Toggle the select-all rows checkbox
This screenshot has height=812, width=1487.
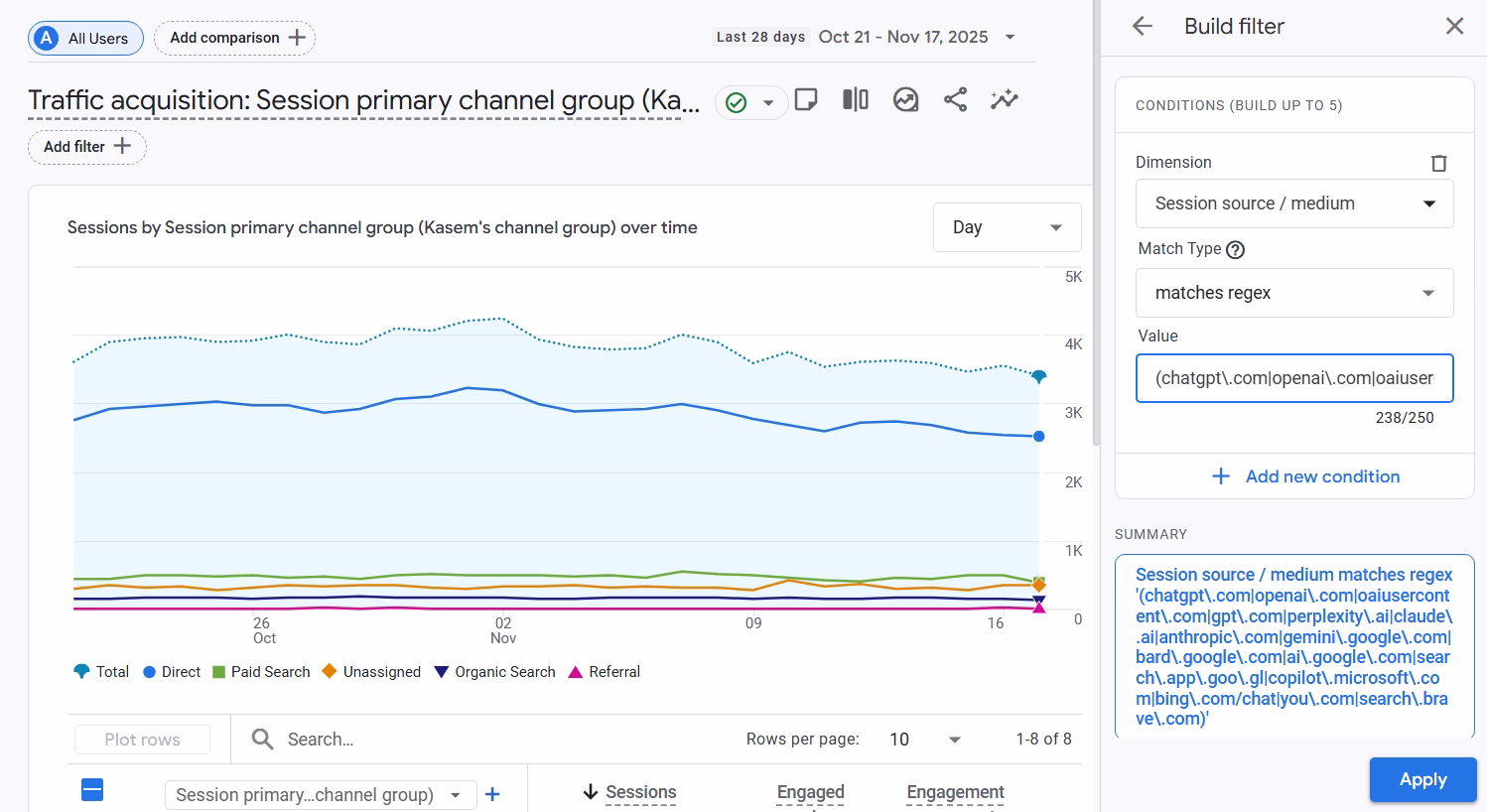click(x=92, y=790)
